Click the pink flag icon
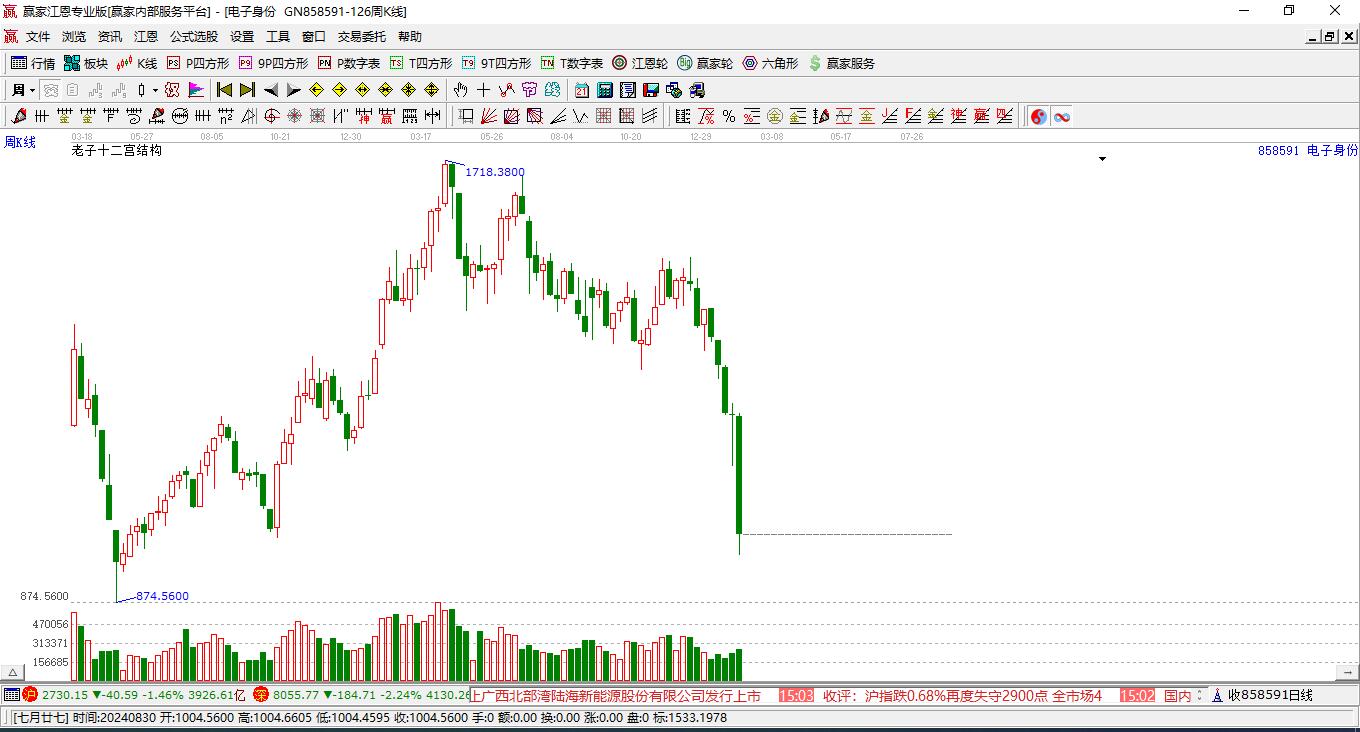Viewport: 1360px width, 732px height. (x=196, y=90)
